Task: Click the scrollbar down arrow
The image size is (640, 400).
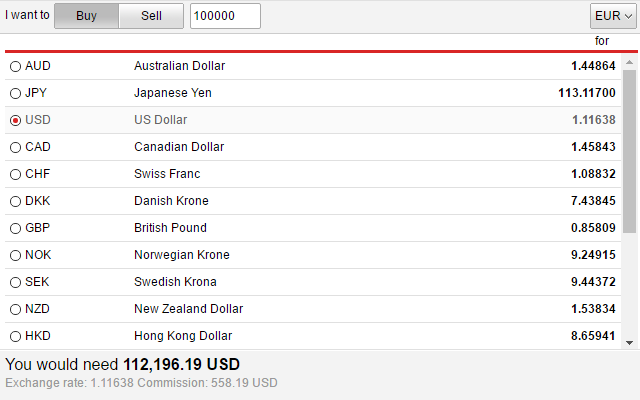Action: pos(629,343)
